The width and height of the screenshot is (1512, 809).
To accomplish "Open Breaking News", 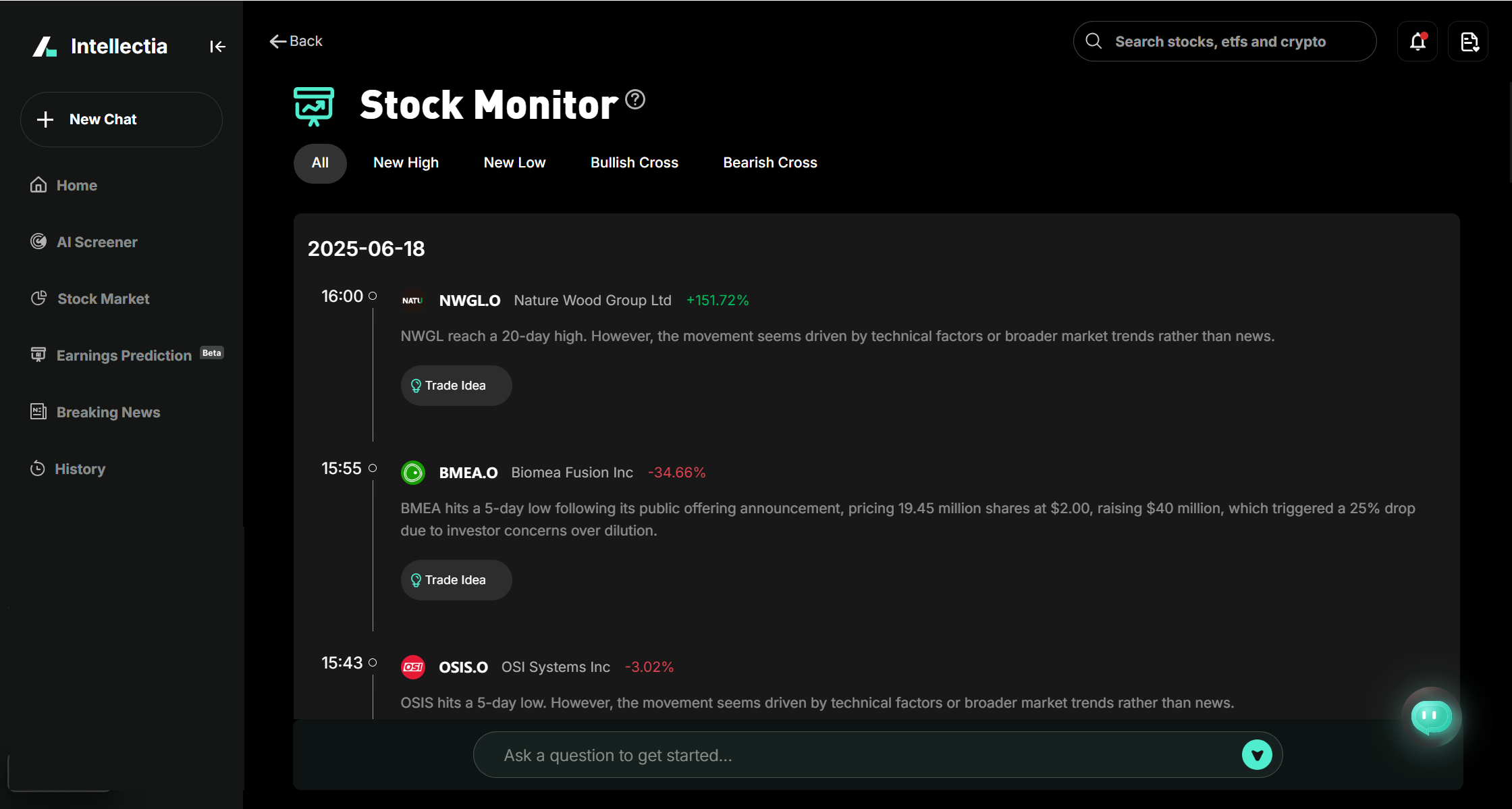I will point(108,412).
